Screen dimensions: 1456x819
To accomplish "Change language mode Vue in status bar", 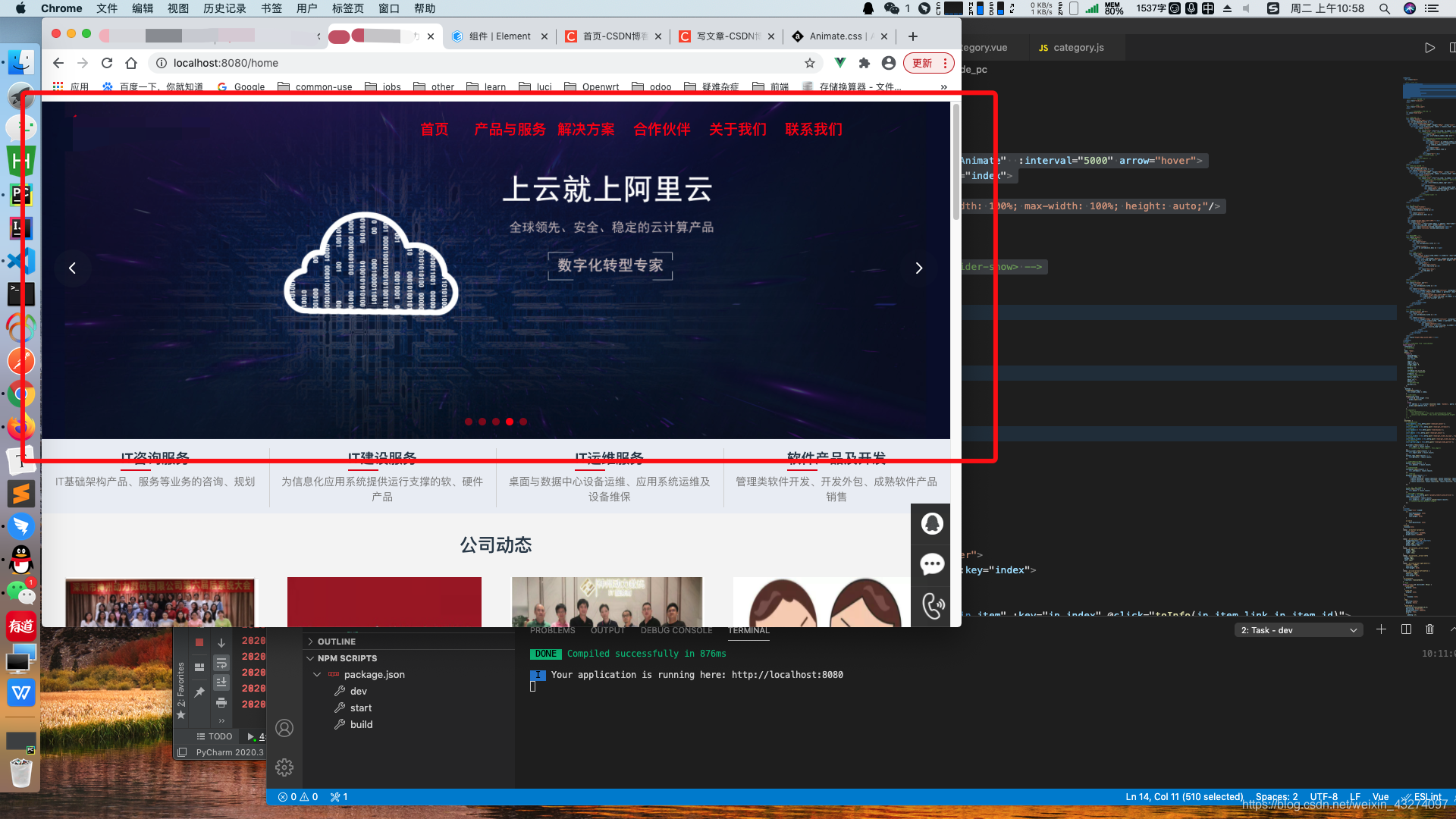I will (1380, 797).
